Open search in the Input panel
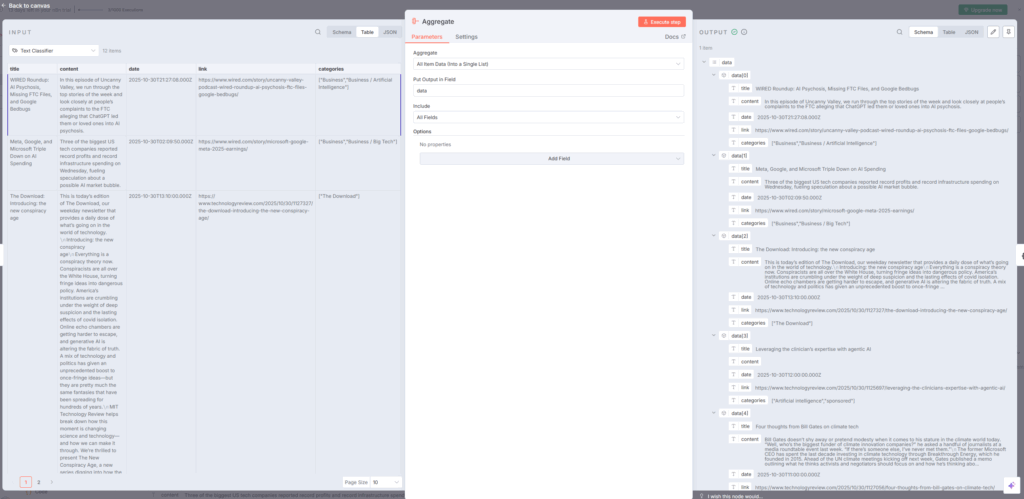Viewport: 1024px width, 499px height. pos(318,32)
